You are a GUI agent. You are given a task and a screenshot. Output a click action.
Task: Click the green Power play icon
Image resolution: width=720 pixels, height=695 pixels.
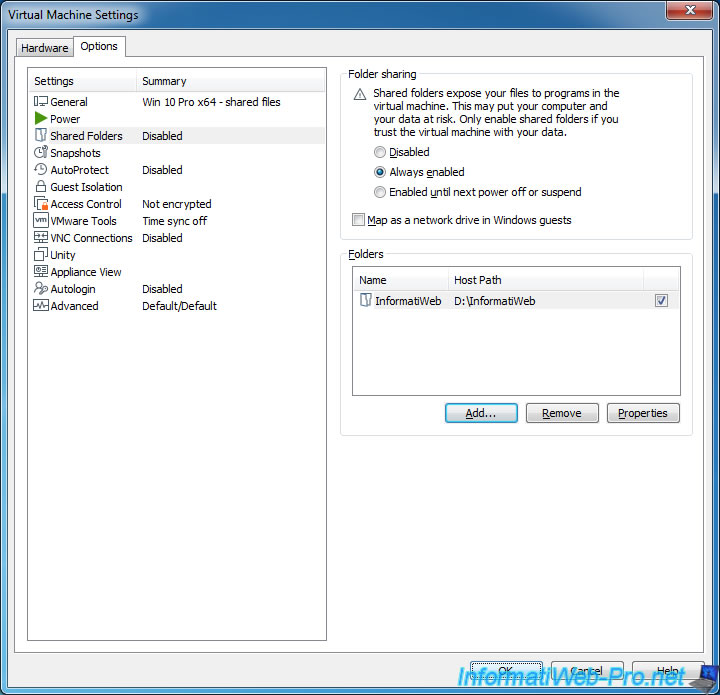[41, 119]
